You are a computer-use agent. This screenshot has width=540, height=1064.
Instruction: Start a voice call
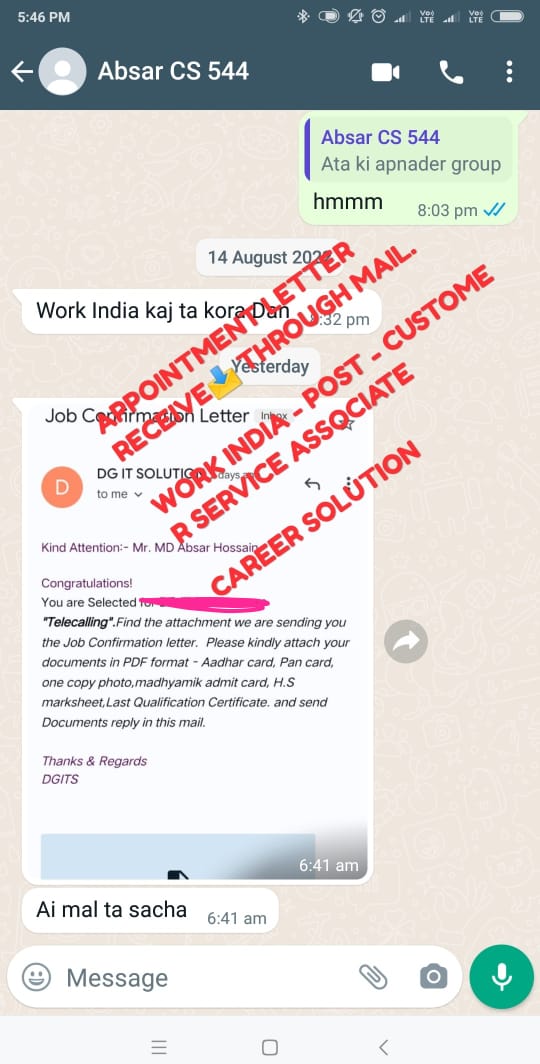pyautogui.click(x=451, y=72)
